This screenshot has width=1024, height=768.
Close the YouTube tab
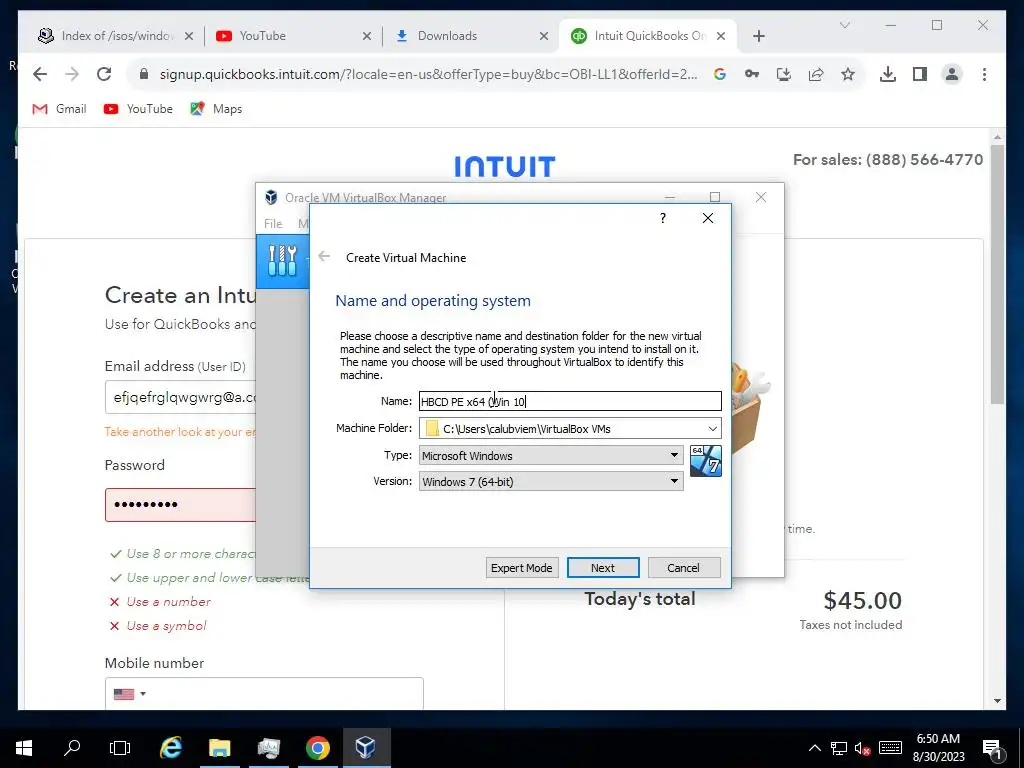pyautogui.click(x=367, y=36)
